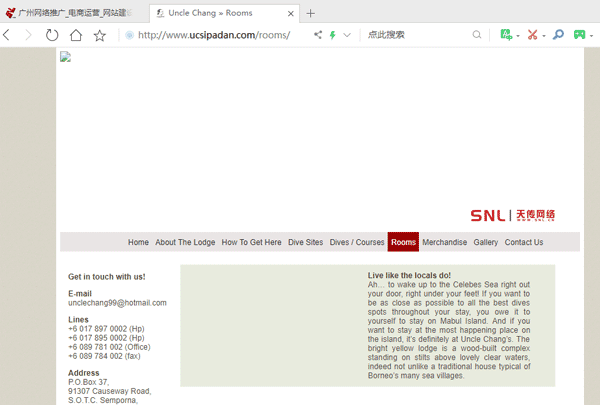Switch to the 广州网络推广 browser tab
600x405 pixels.
point(75,13)
